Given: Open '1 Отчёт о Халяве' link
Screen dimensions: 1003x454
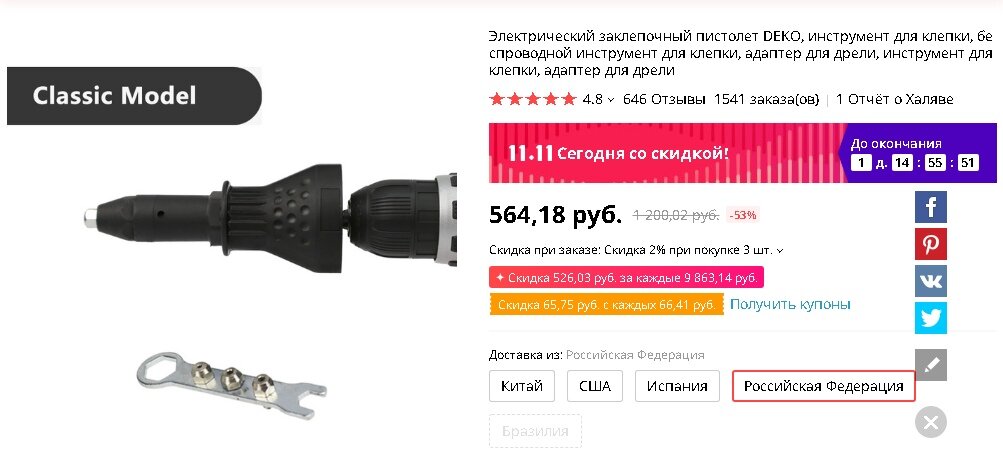Looking at the screenshot, I should 894,99.
